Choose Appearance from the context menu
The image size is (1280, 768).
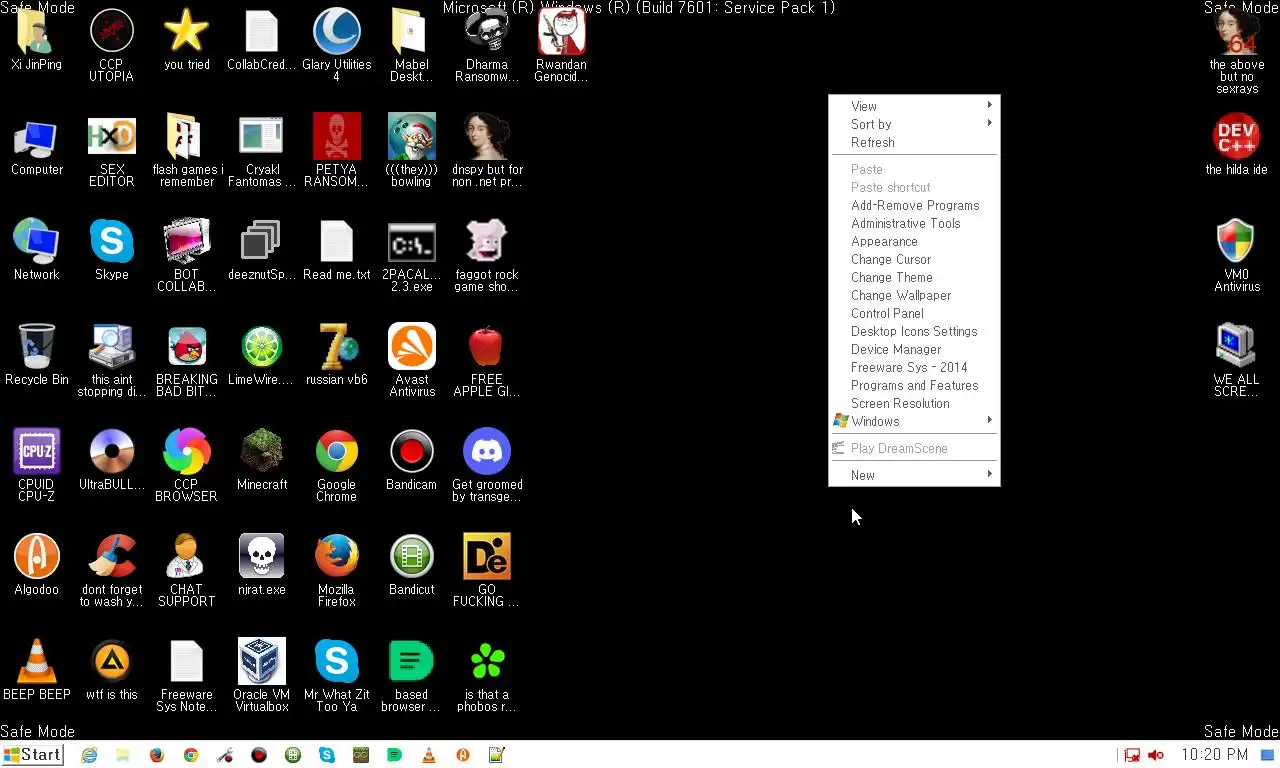pos(914,241)
